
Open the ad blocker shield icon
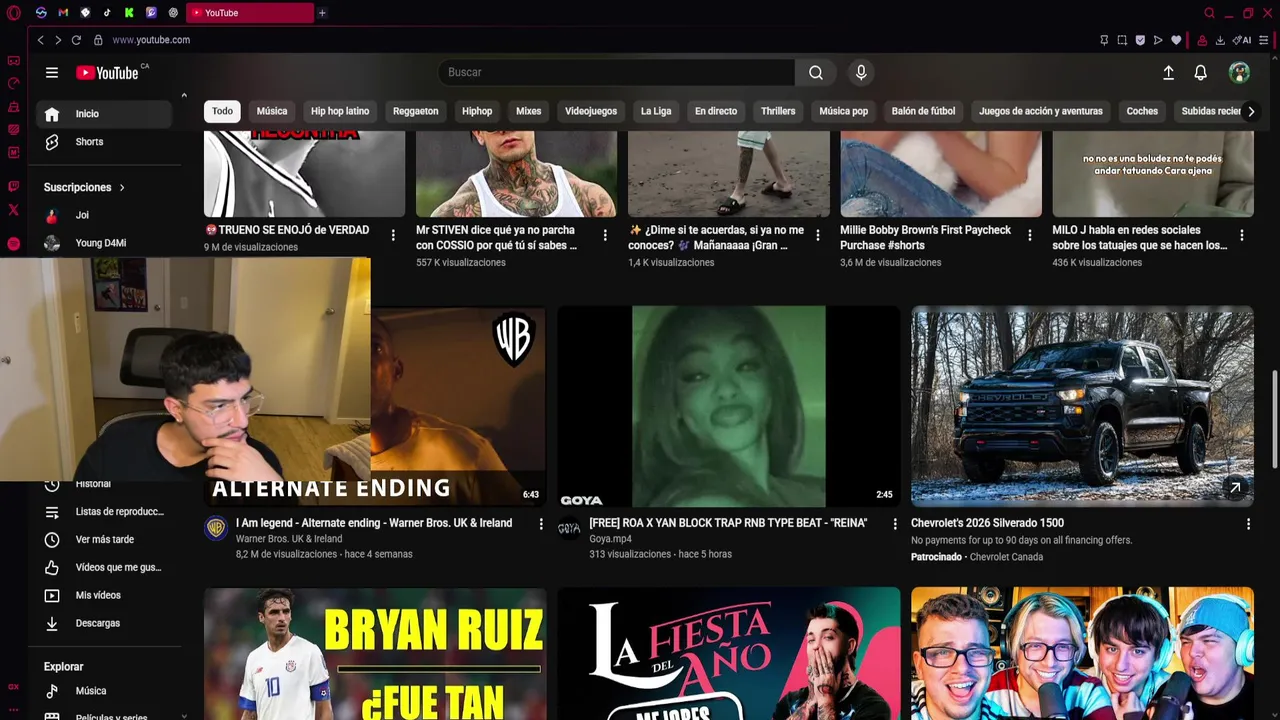tap(1140, 40)
